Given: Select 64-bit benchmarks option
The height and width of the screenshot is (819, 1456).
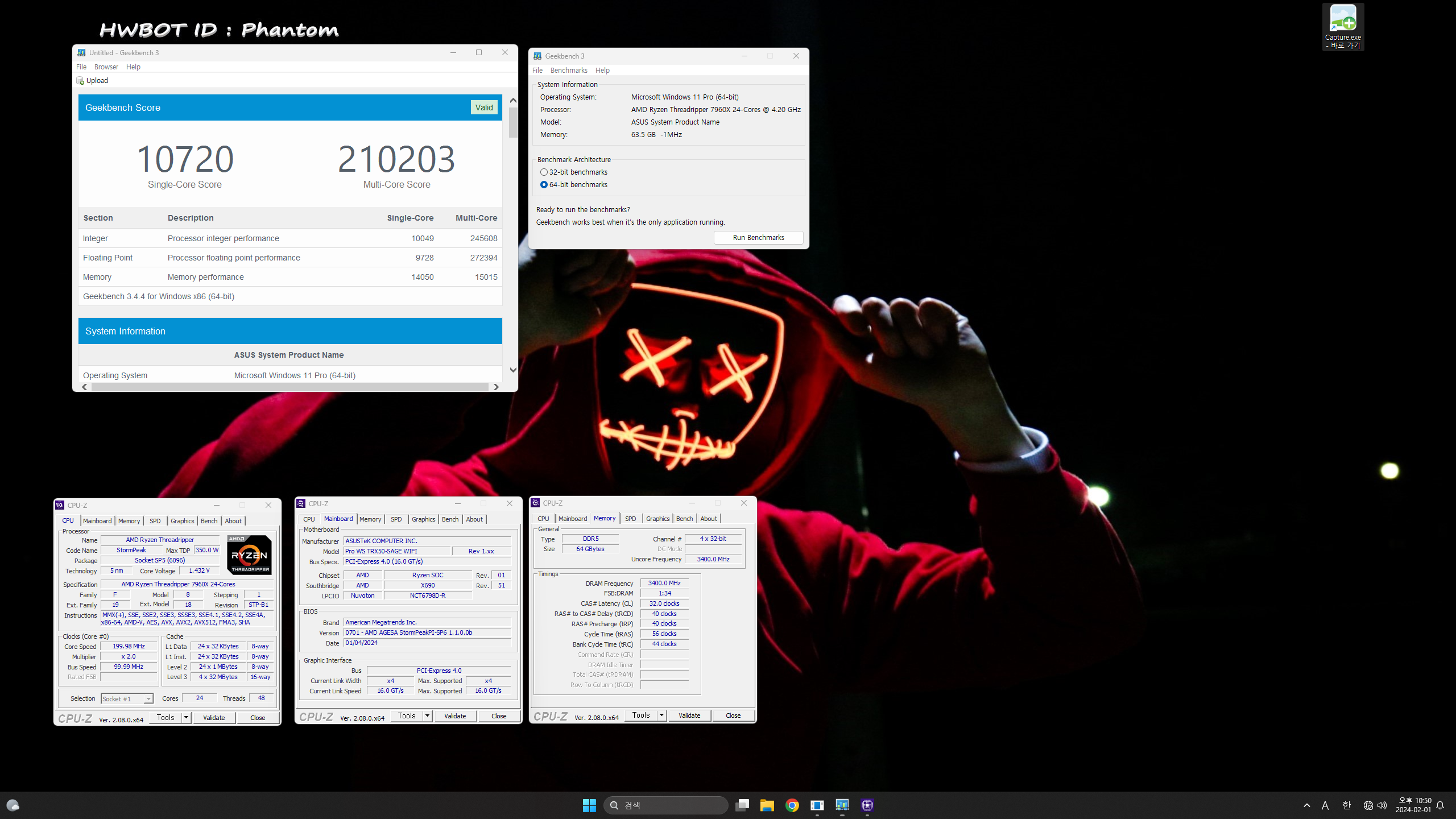Looking at the screenshot, I should pos(573,185).
